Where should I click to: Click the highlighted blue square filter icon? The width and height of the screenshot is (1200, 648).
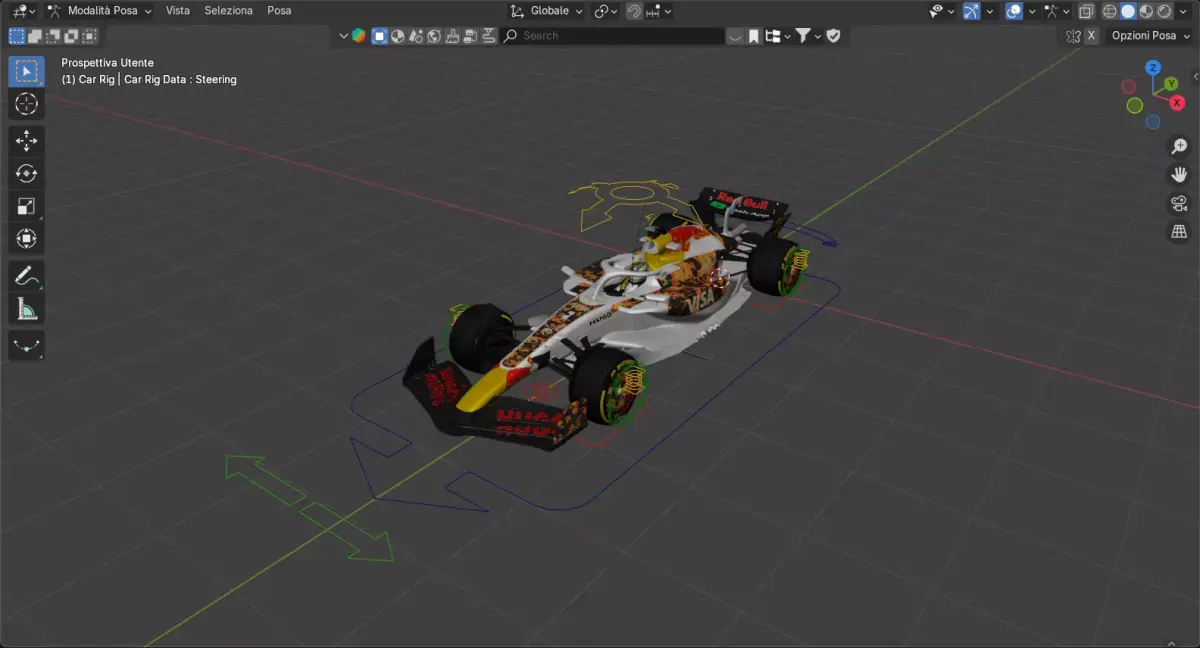coord(379,36)
